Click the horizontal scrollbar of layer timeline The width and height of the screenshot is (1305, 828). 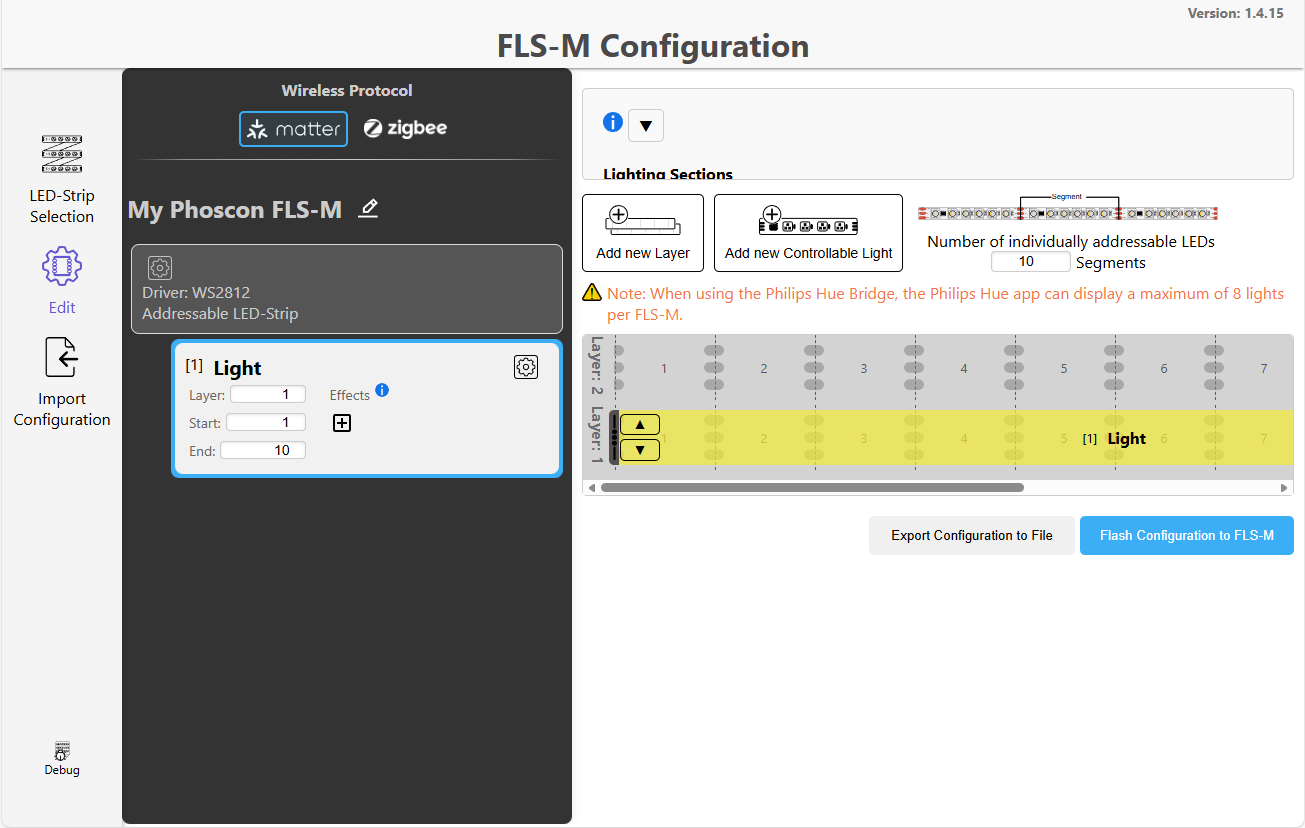tap(812, 488)
